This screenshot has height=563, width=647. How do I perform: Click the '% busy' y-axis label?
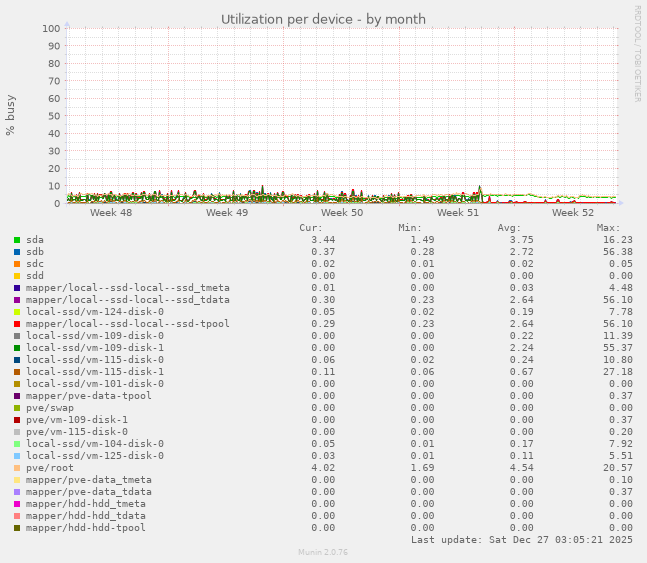click(10, 115)
